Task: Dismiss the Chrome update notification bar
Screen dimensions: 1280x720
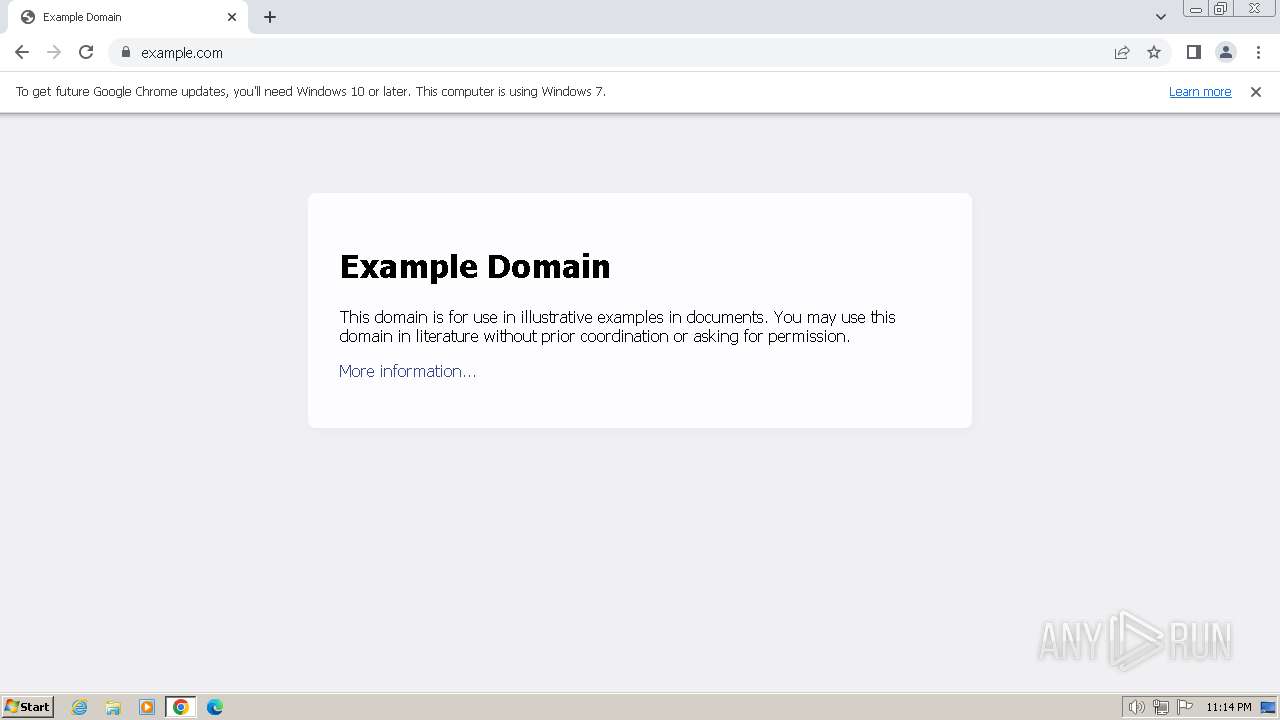Action: pyautogui.click(x=1256, y=91)
